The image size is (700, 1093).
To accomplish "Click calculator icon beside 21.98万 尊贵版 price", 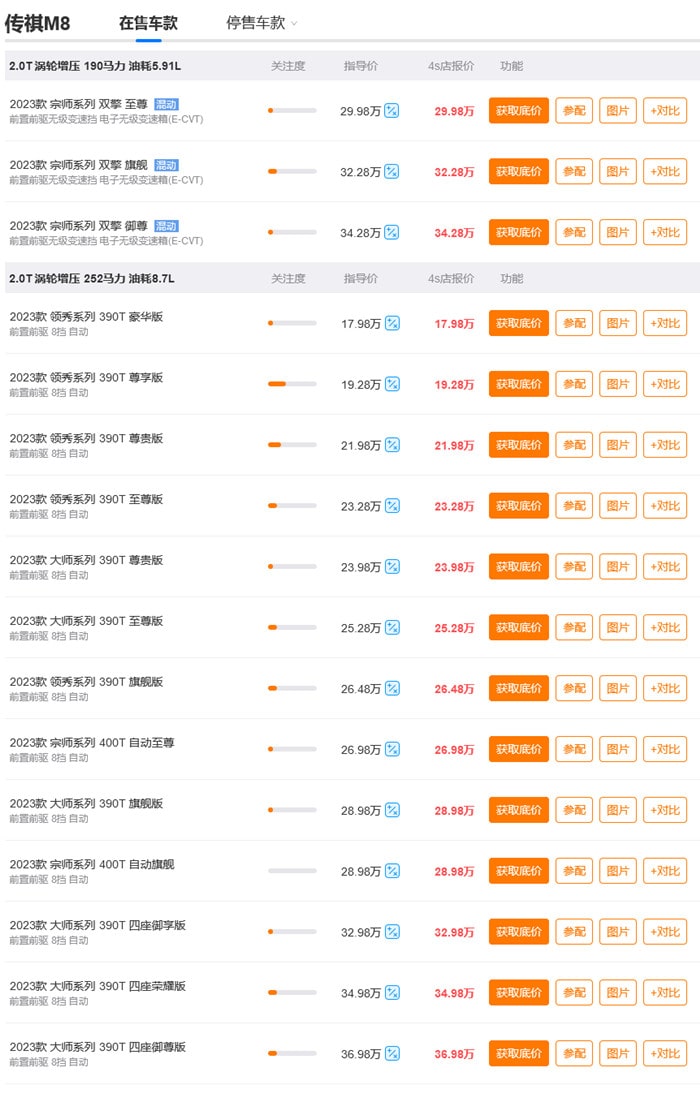I will 393,445.
